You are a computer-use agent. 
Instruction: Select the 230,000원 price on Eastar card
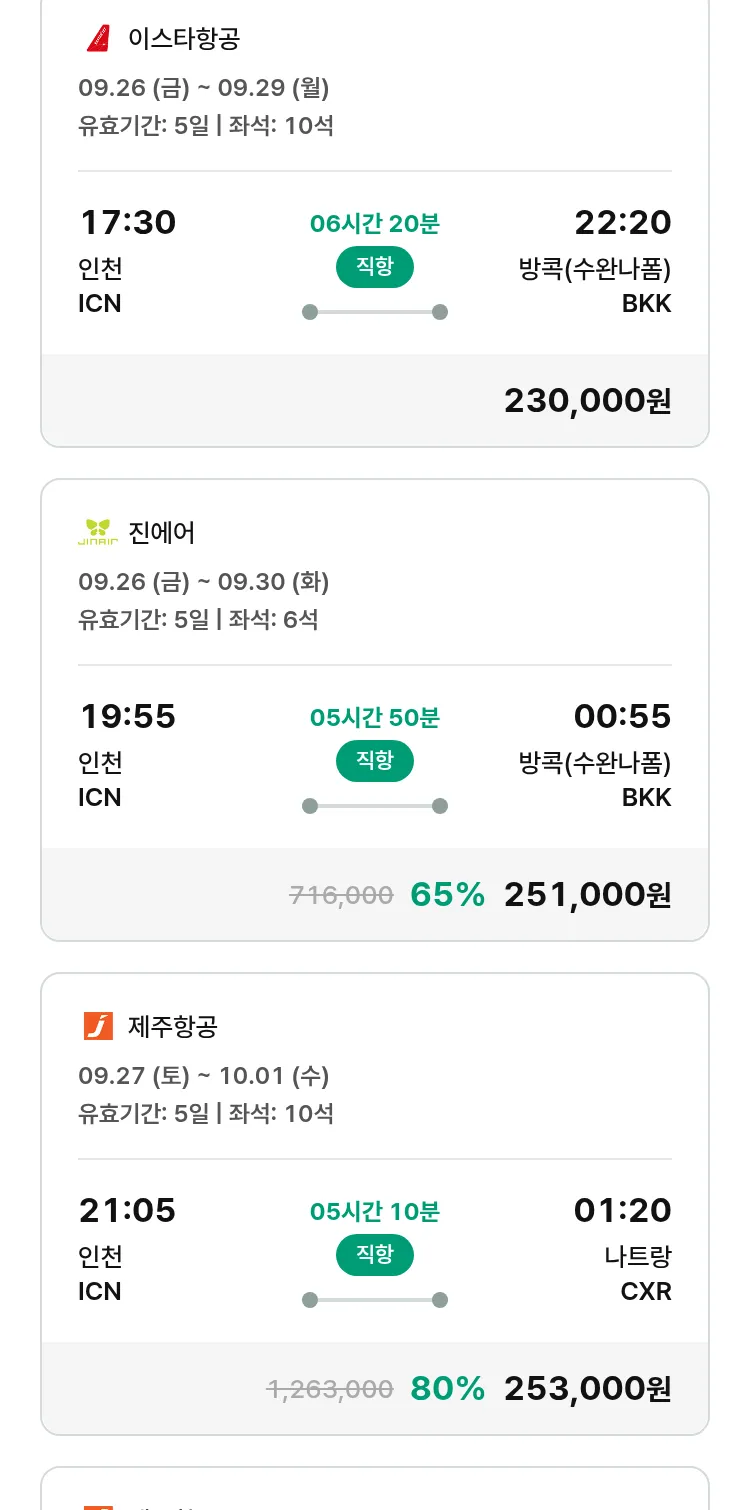coord(587,401)
